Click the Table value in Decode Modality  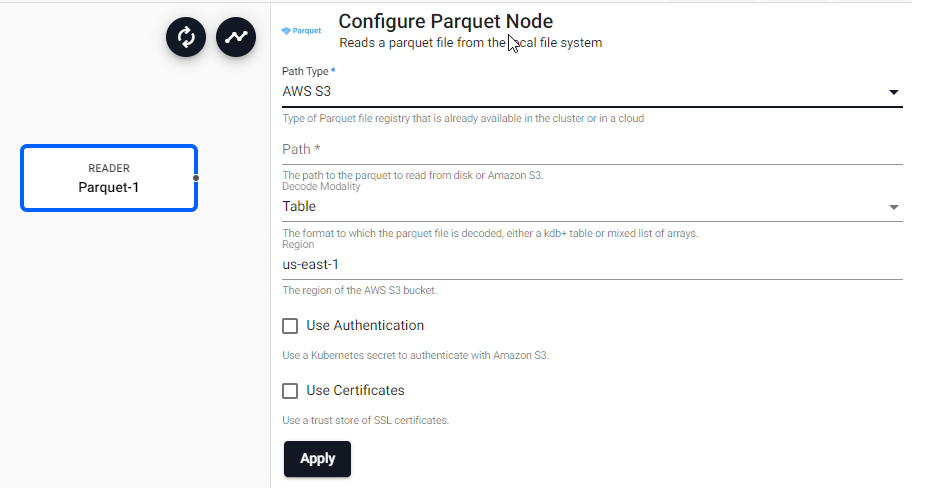[299, 206]
